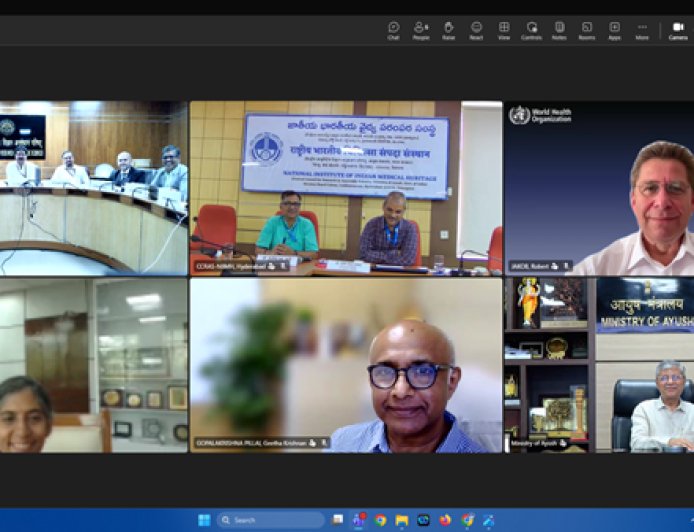
Task: Select the World Health Organization video tile
Action: (599, 188)
